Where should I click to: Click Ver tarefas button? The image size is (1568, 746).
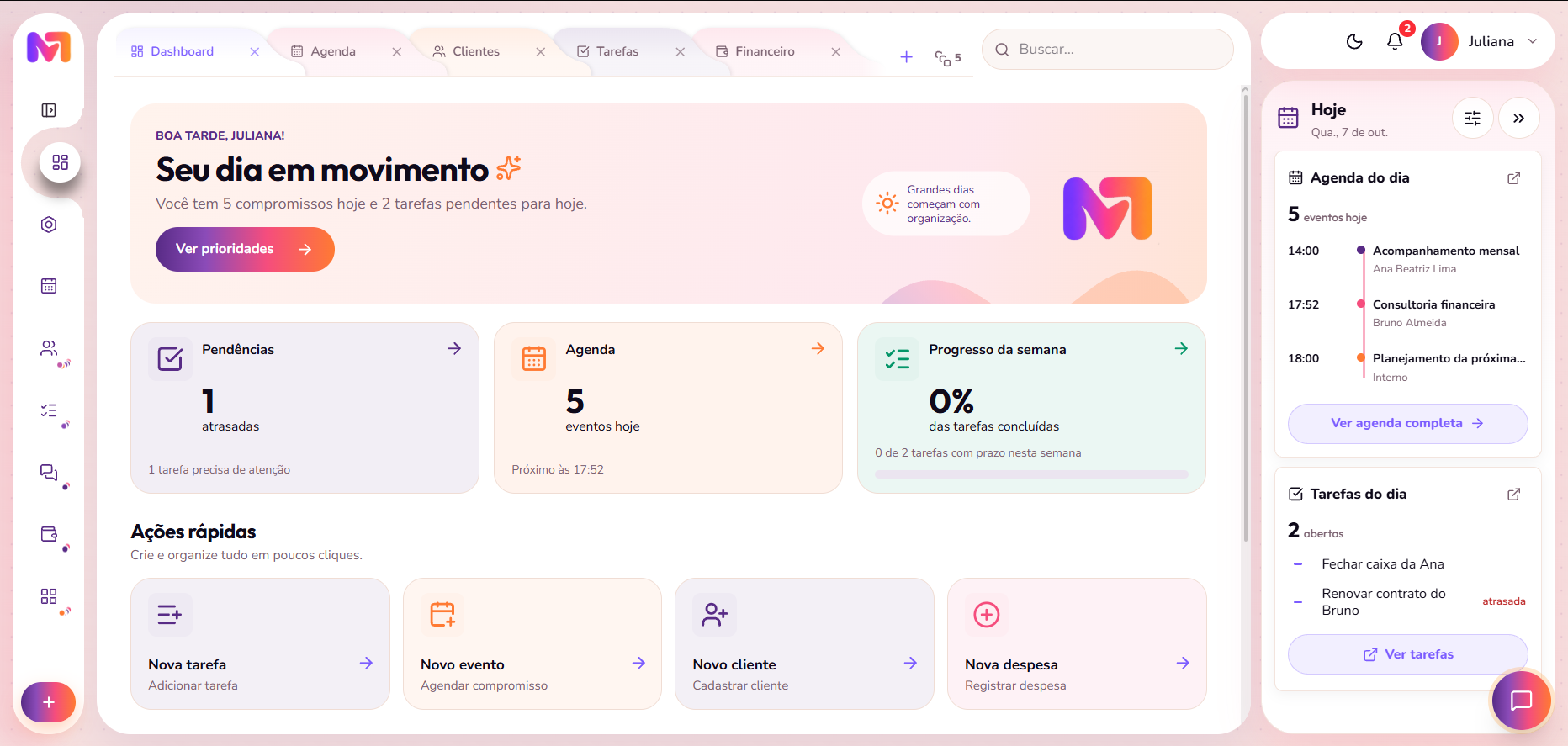click(1407, 654)
